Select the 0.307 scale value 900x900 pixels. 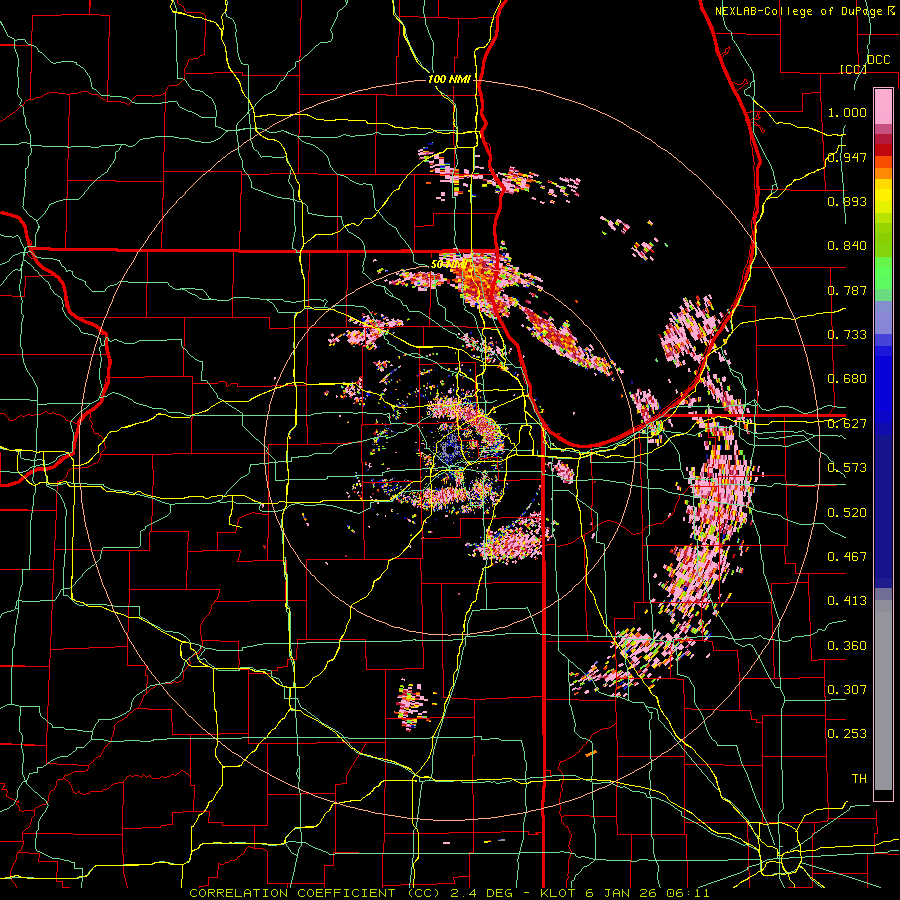pos(847,690)
